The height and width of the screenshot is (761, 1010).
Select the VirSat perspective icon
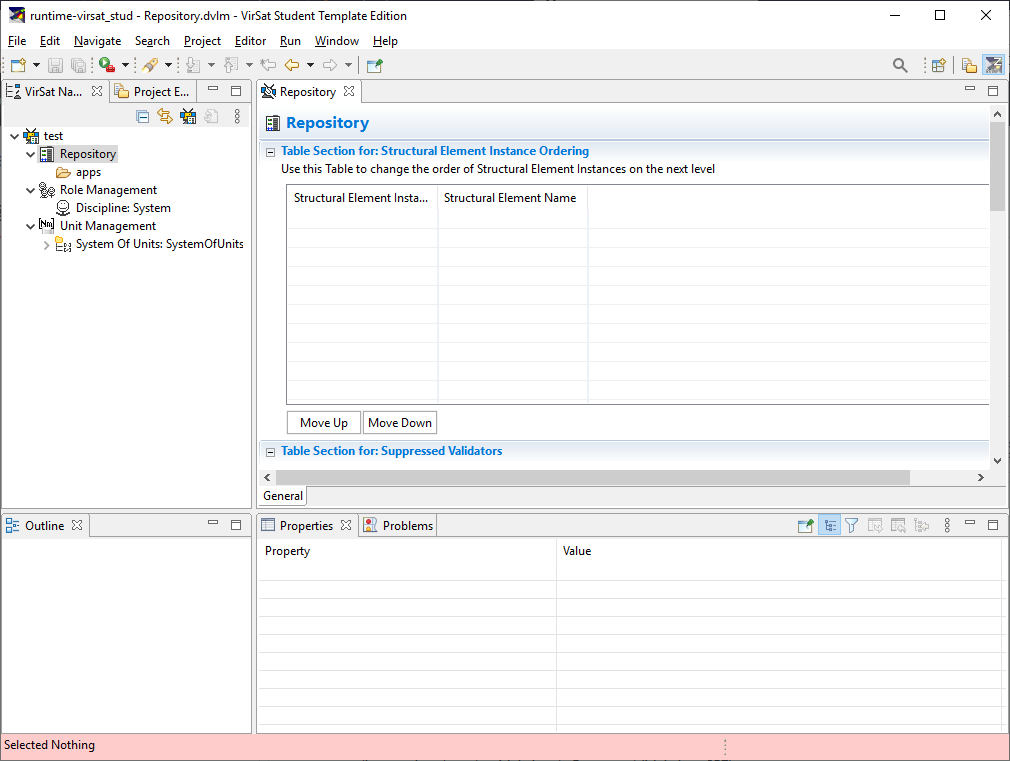tap(993, 65)
